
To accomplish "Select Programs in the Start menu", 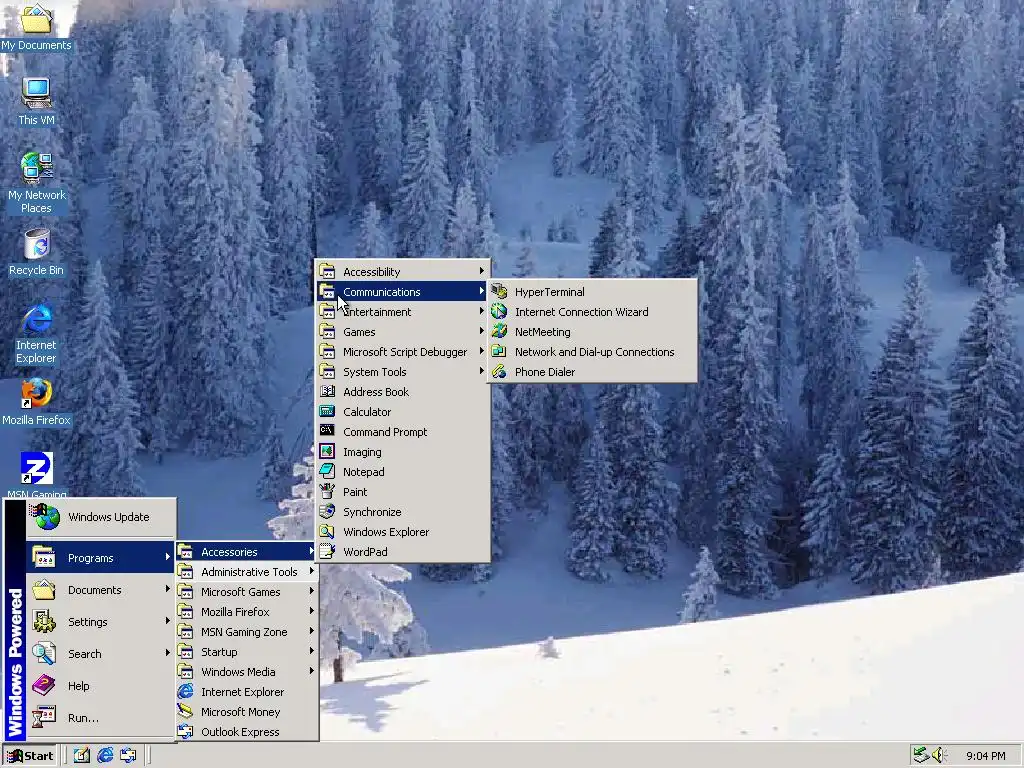I will click(x=101, y=557).
